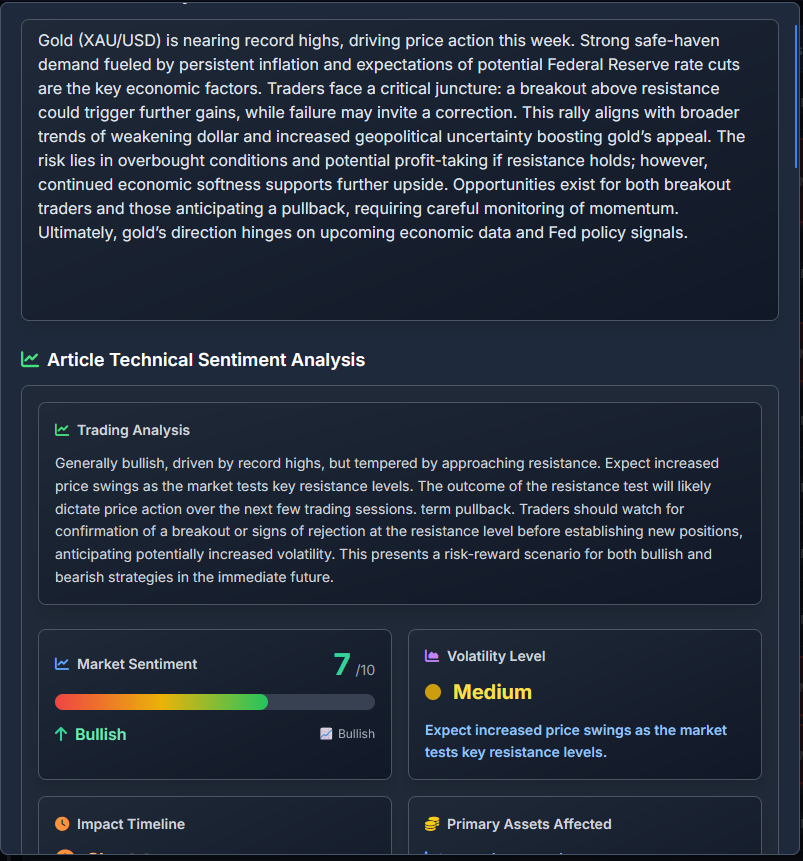Click the green Bullish up-arrow icon
This screenshot has height=861, width=803.
coord(61,734)
